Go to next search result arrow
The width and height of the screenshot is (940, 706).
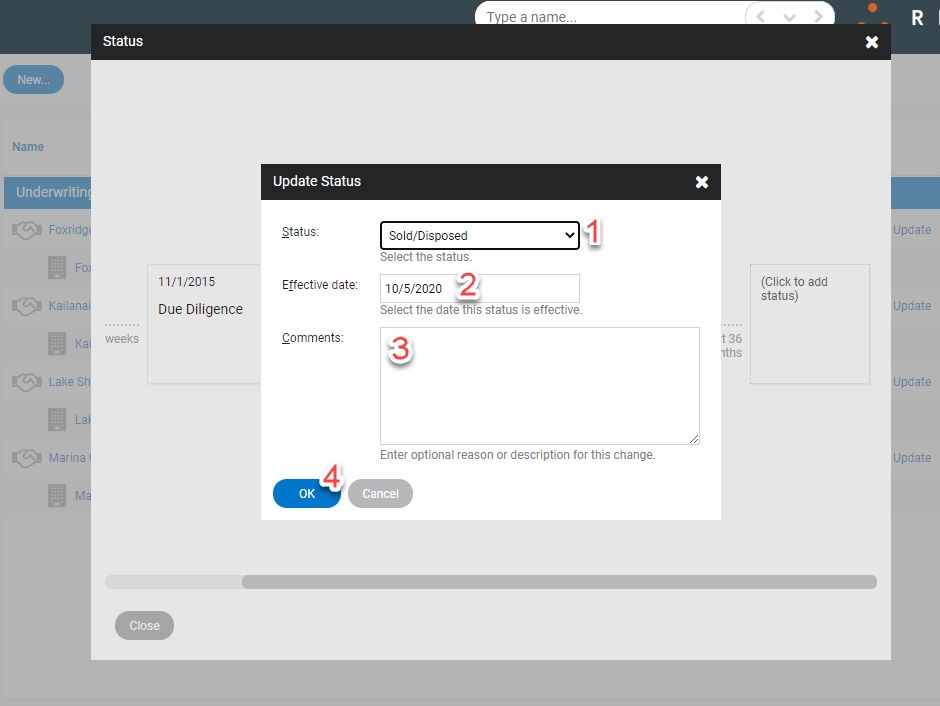(x=818, y=17)
